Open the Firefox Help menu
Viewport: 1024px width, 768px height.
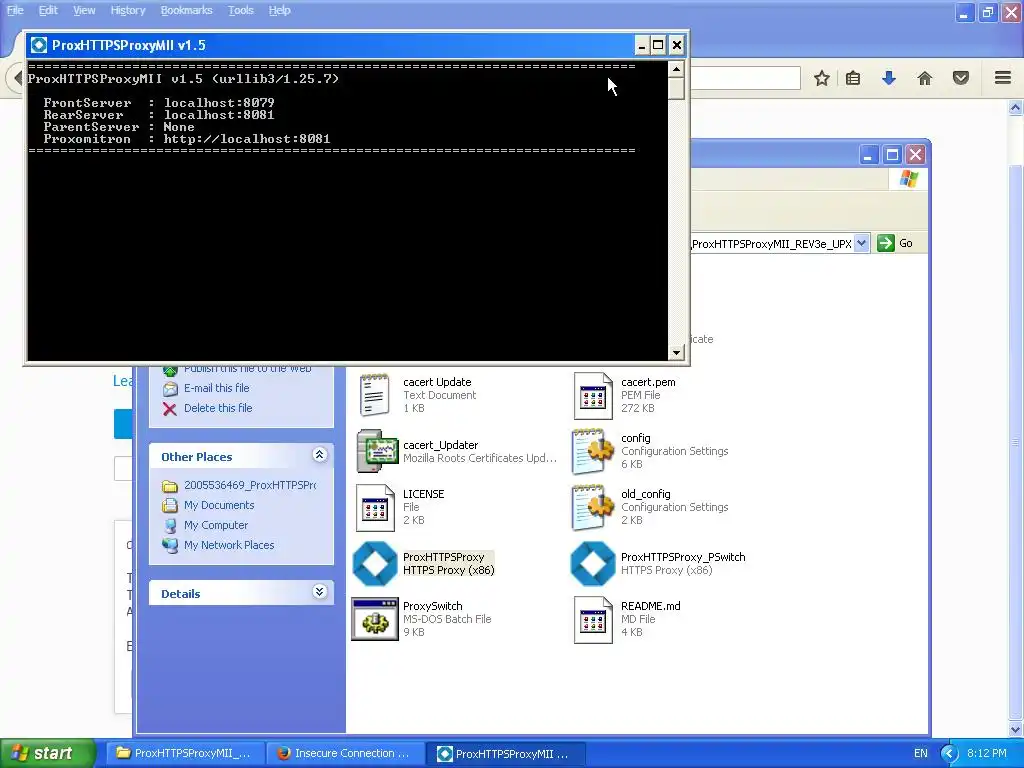tap(280, 10)
